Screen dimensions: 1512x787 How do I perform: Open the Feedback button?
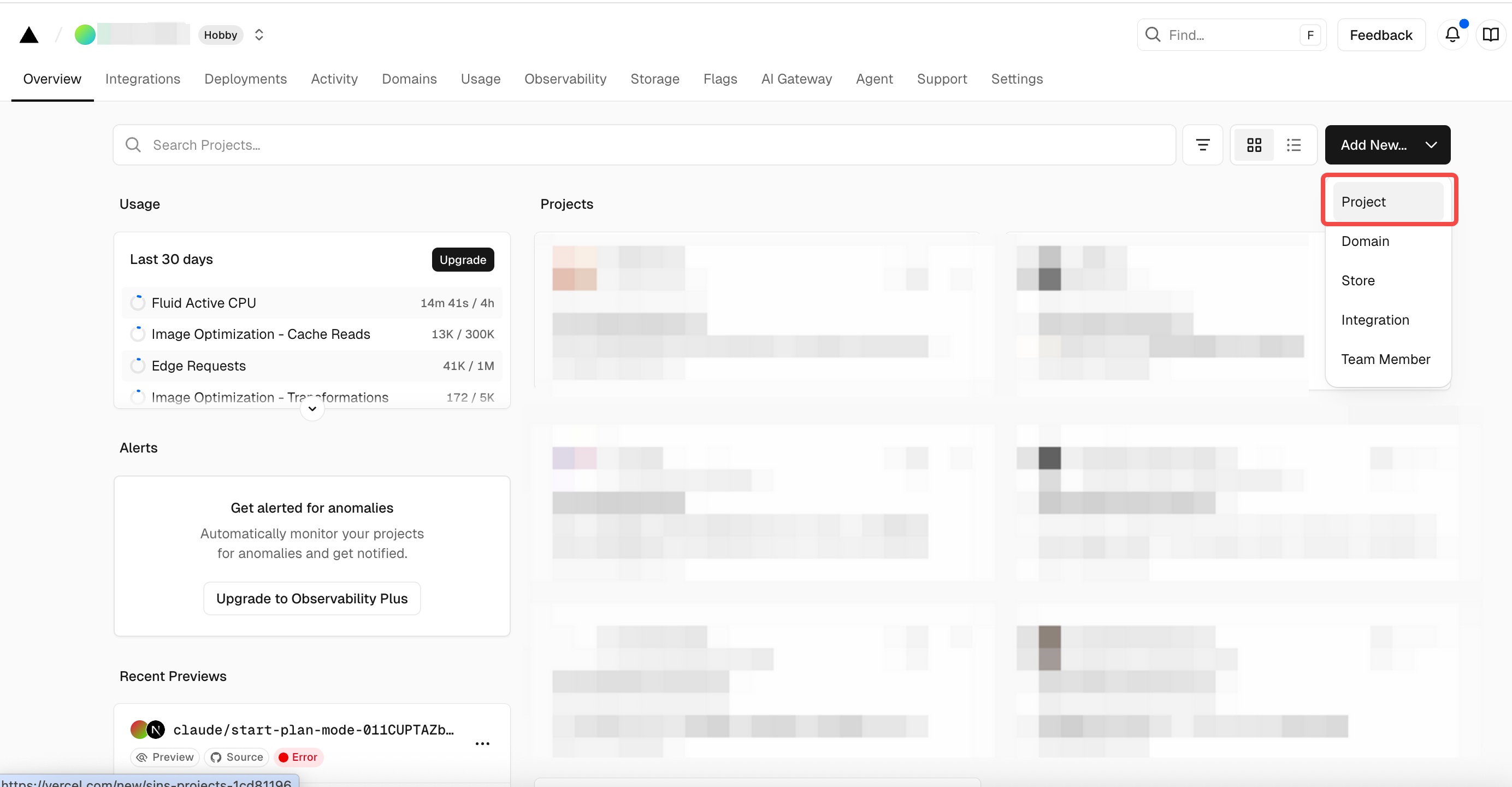click(x=1380, y=34)
